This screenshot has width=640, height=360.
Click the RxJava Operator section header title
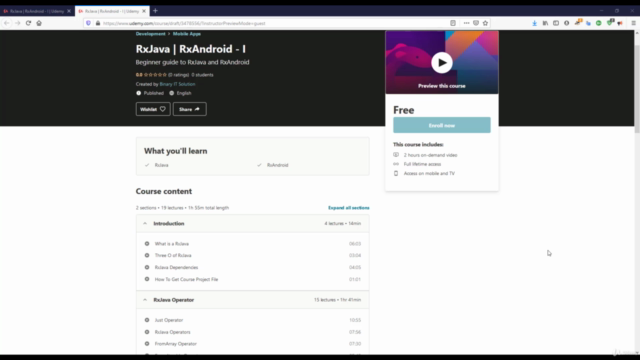(174, 300)
